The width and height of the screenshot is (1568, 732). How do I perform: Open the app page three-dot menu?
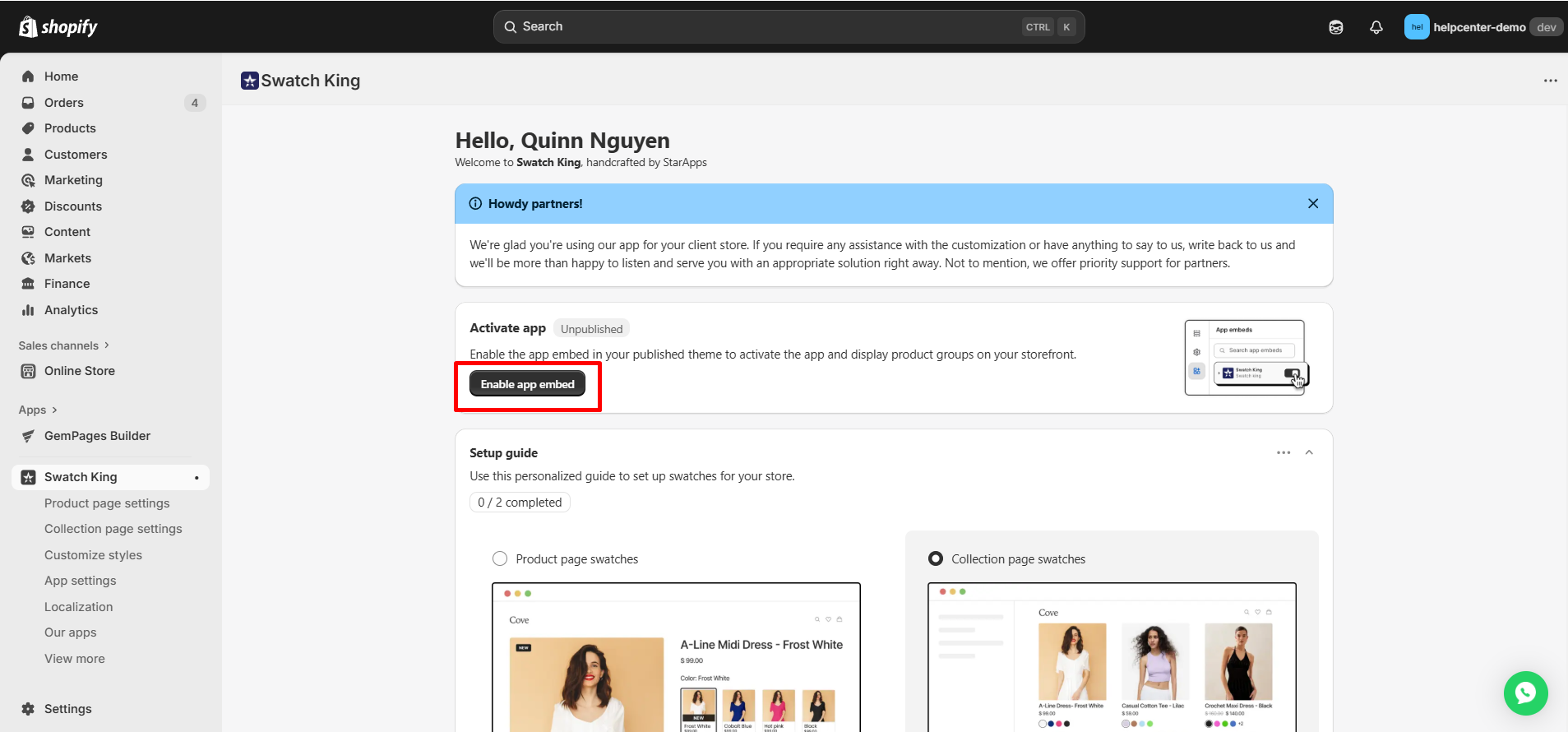1550,81
